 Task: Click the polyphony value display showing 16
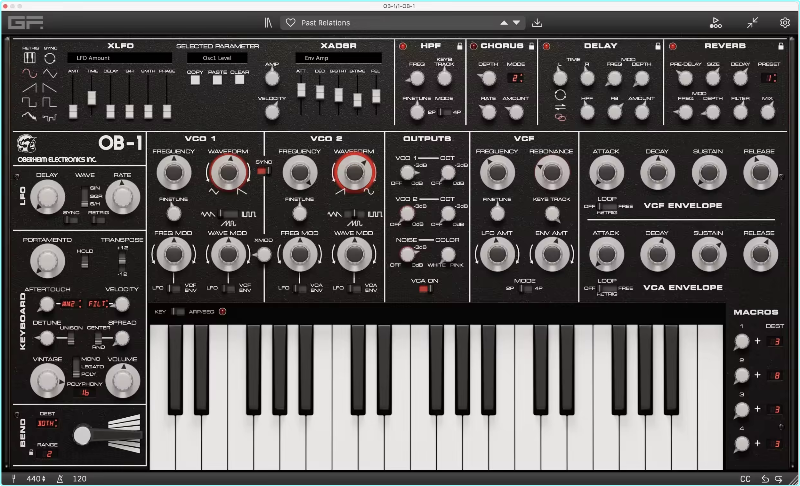[85, 393]
